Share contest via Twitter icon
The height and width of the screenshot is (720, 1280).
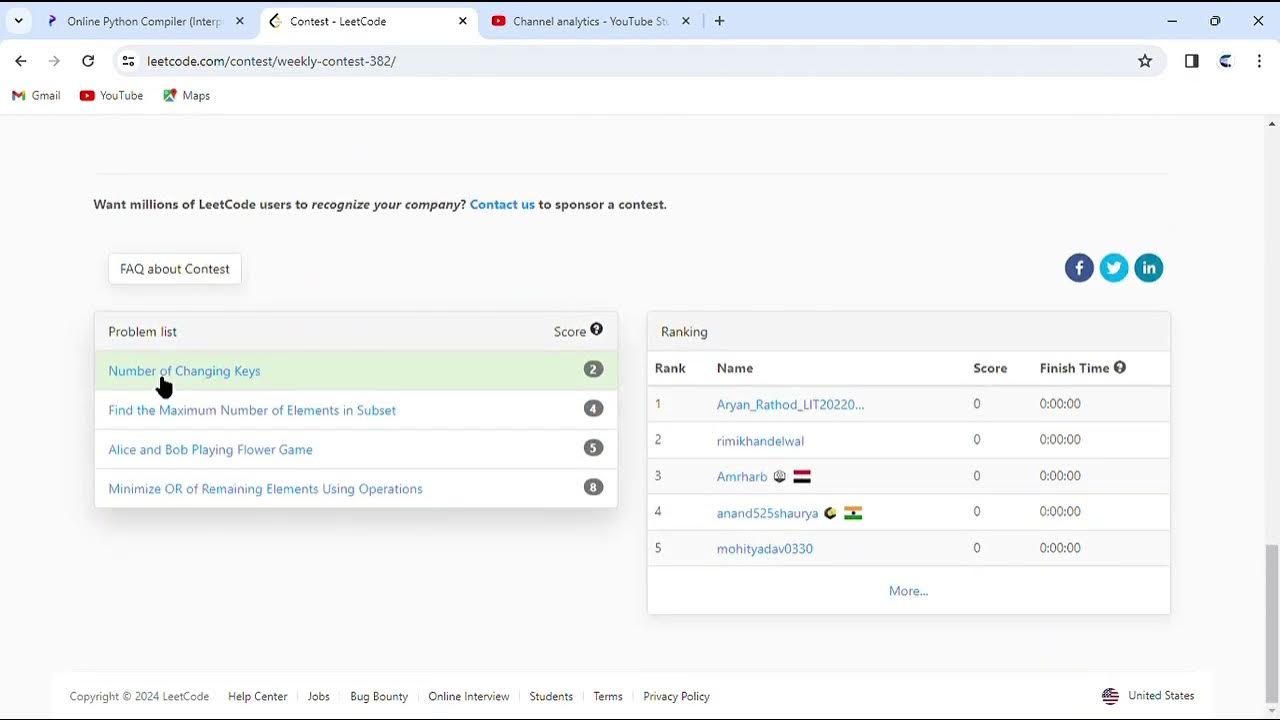point(1114,268)
